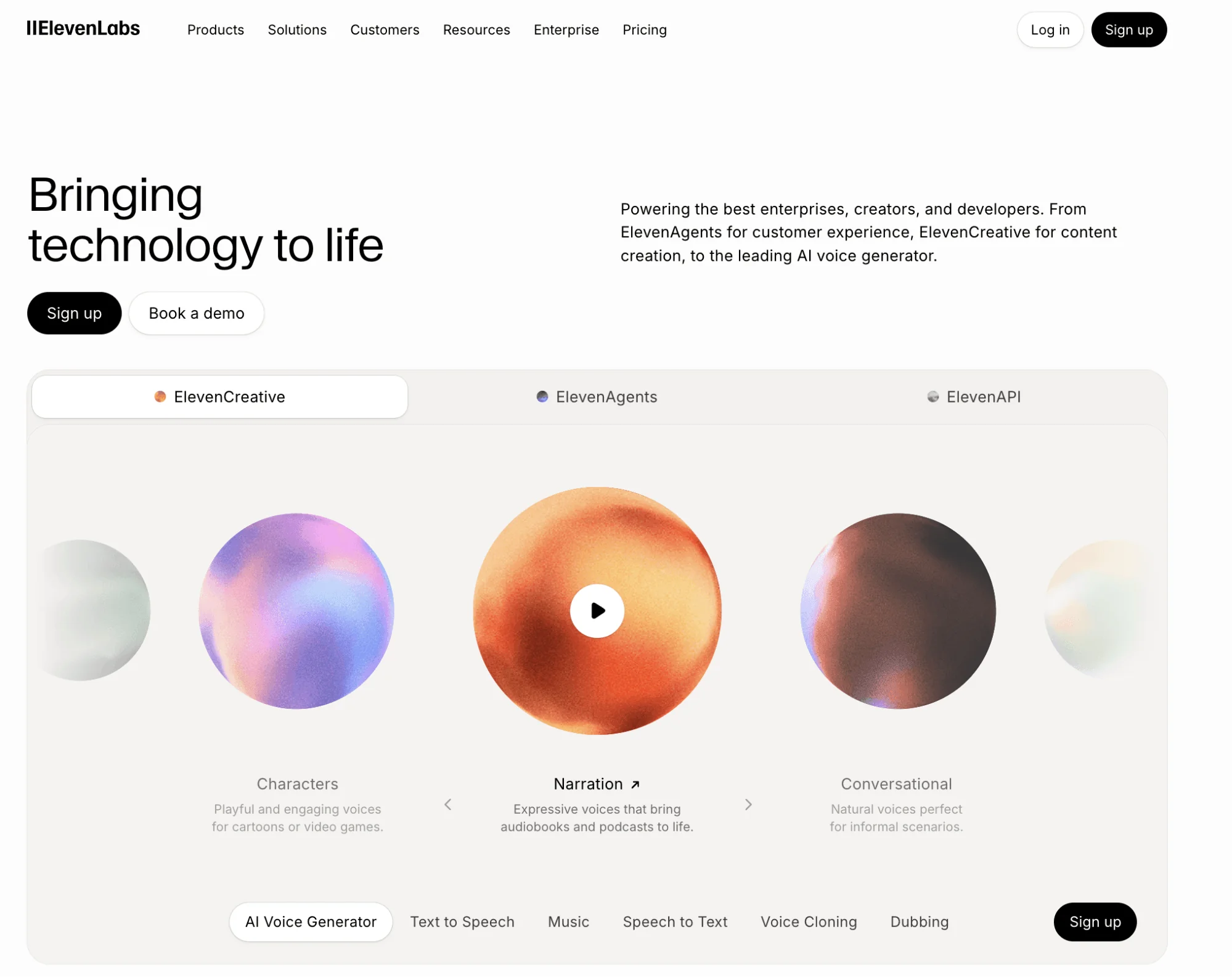The height and width of the screenshot is (977, 1232).
Task: Click the Log in button
Action: coord(1050,30)
